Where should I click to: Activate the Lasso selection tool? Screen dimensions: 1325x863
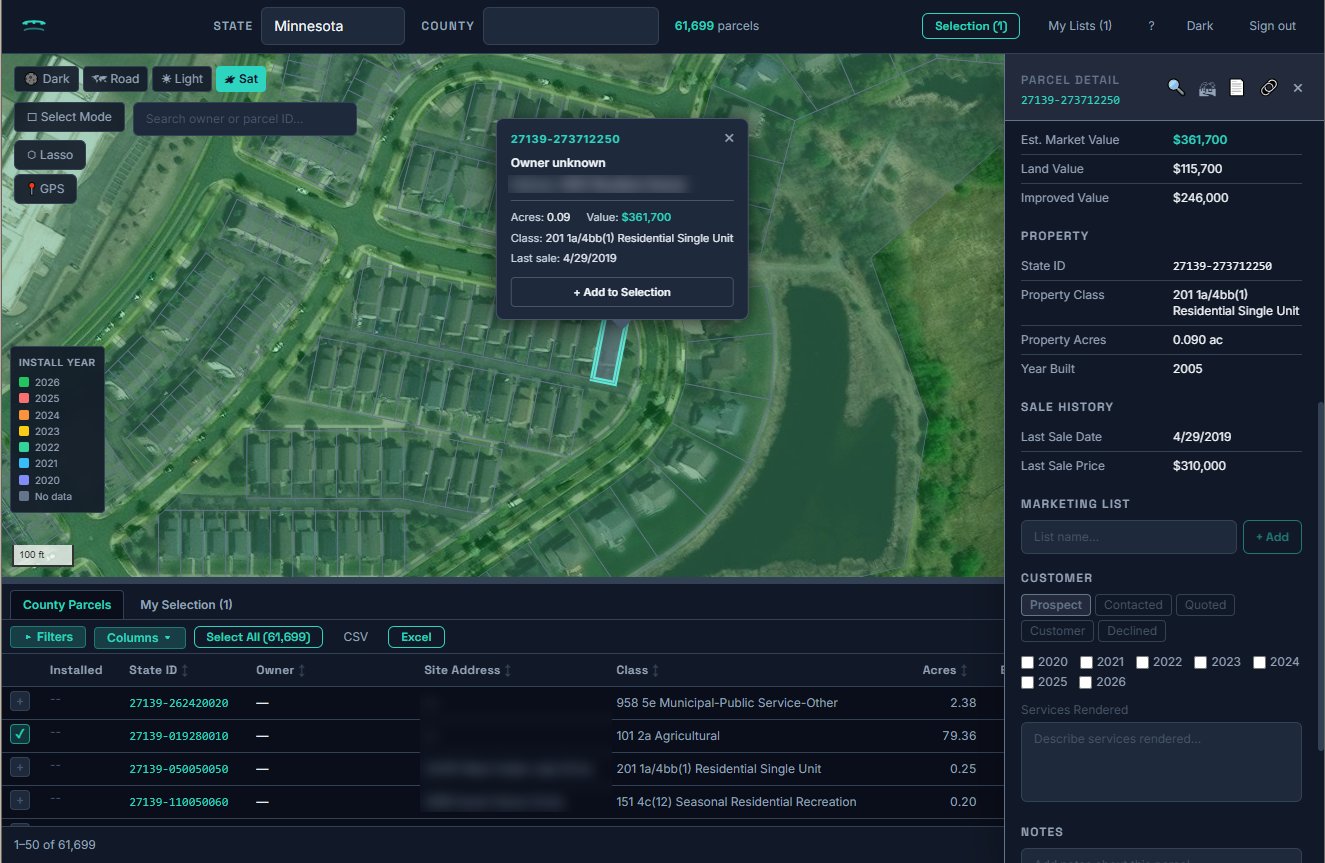pyautogui.click(x=50, y=155)
